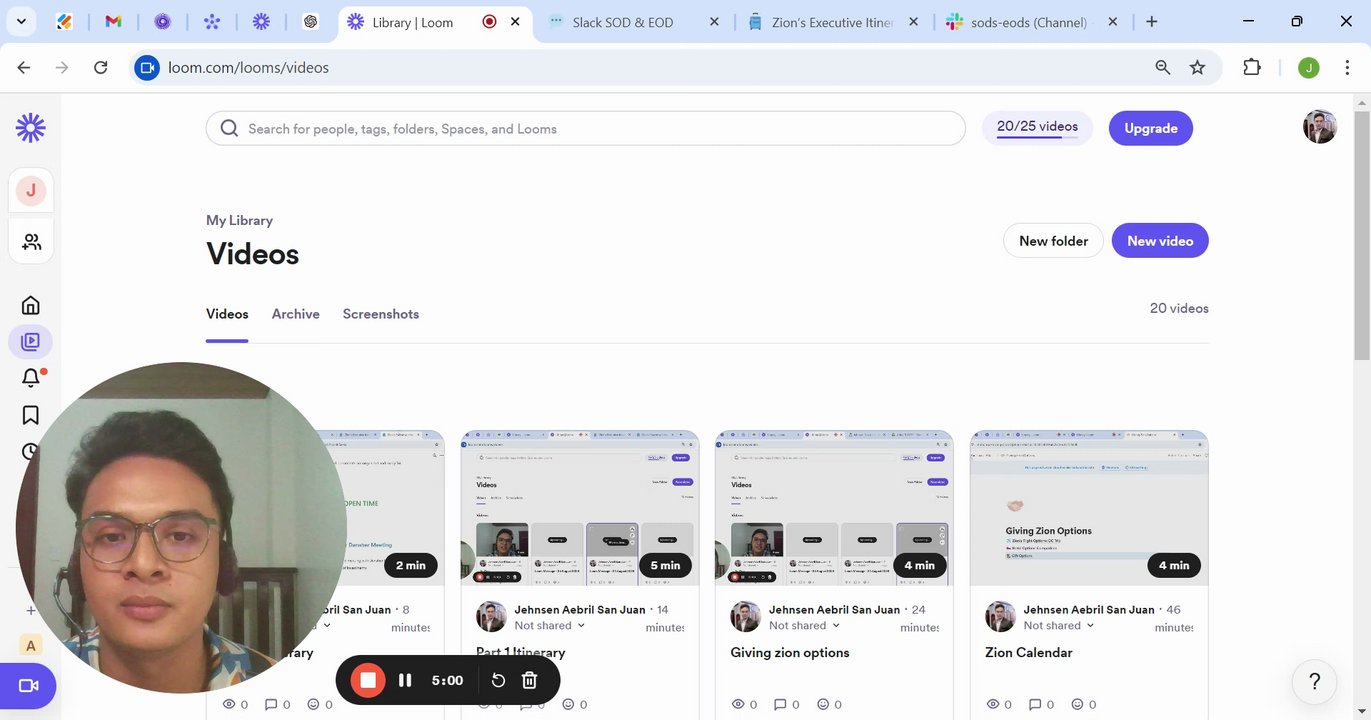This screenshot has height=720, width=1371.
Task: Open the Part 1 Itinerary video thumbnail
Action: click(x=580, y=508)
